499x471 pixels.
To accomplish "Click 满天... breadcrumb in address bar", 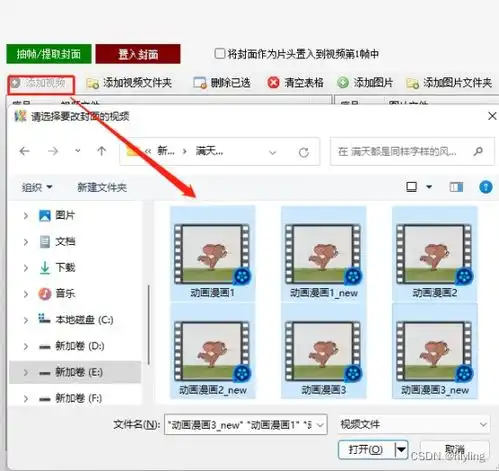I will coord(209,151).
